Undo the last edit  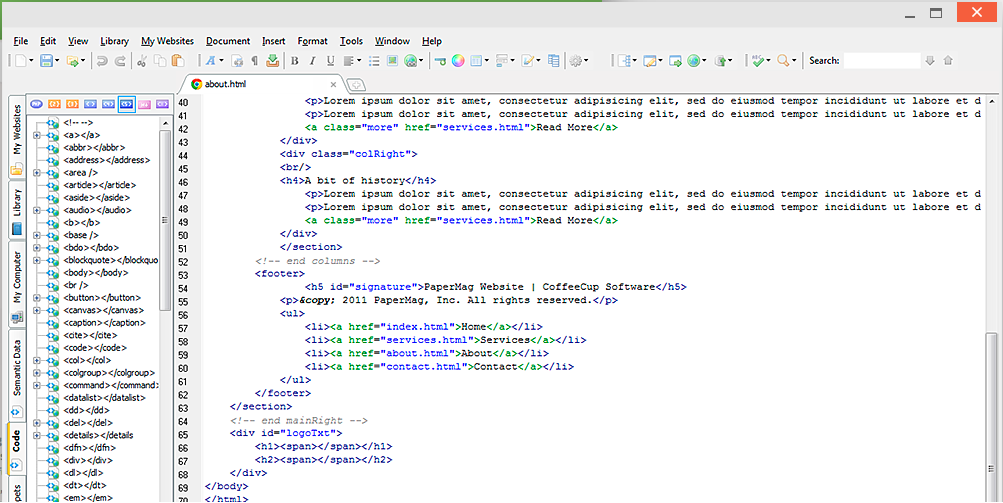(x=102, y=61)
